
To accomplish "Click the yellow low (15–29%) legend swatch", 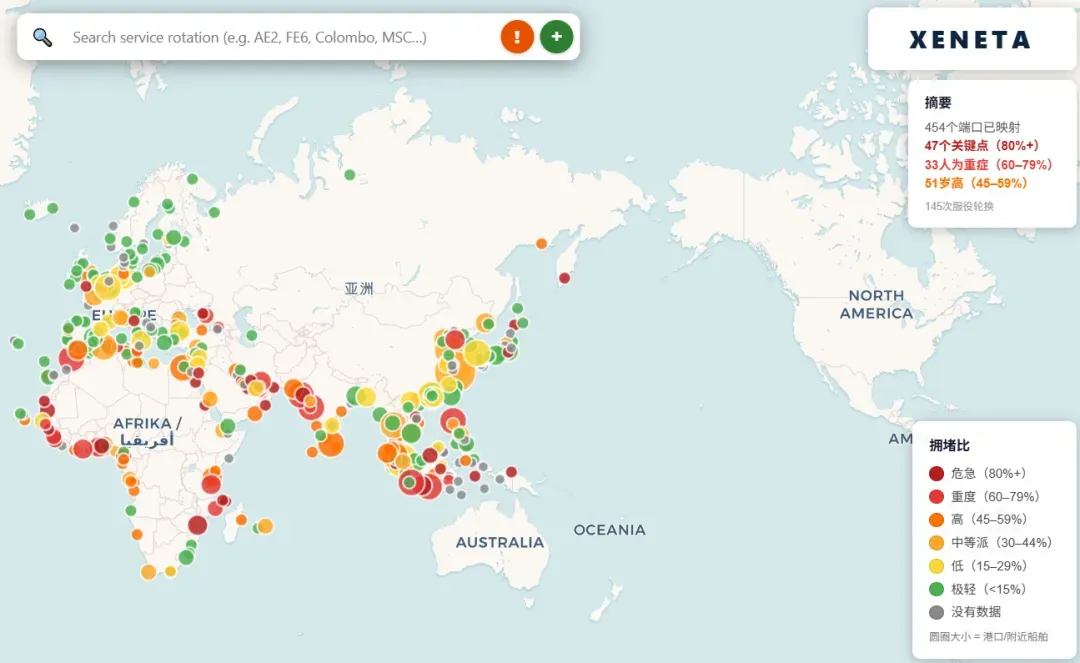I will tap(936, 566).
